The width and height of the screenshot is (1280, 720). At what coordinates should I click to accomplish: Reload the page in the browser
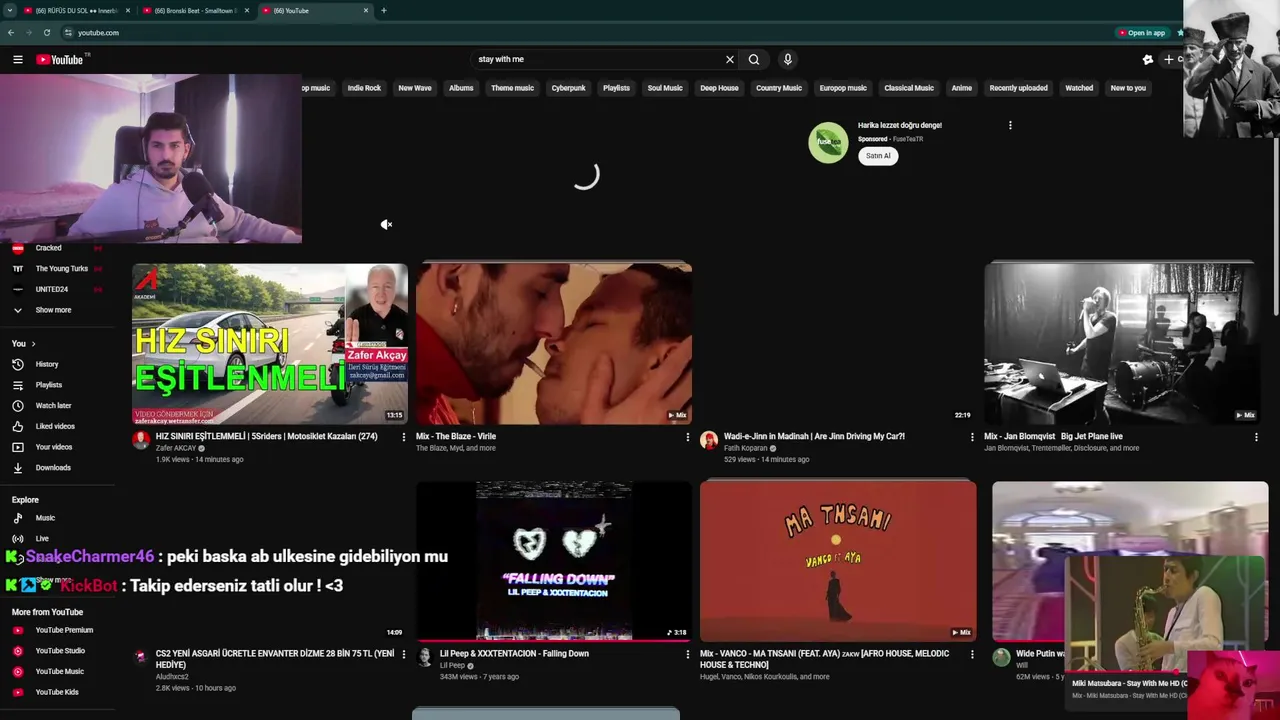pos(47,32)
